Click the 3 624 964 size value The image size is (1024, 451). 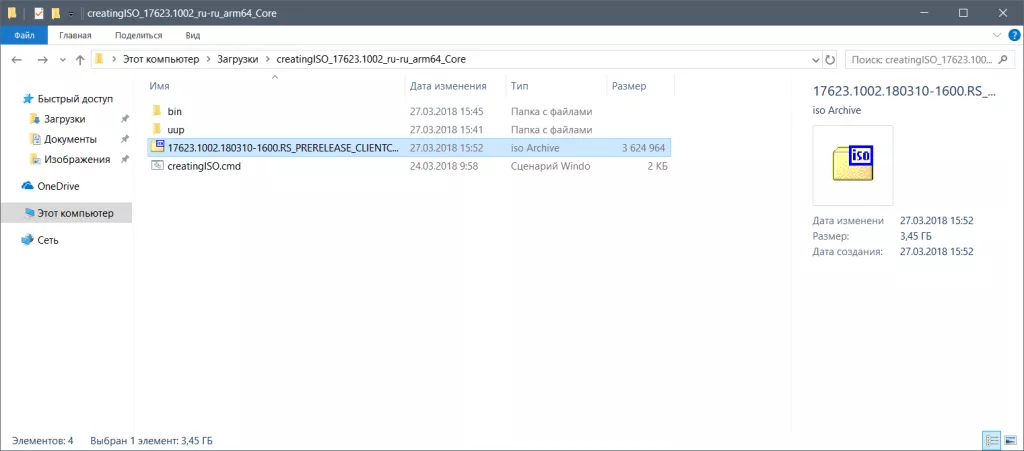(643, 148)
